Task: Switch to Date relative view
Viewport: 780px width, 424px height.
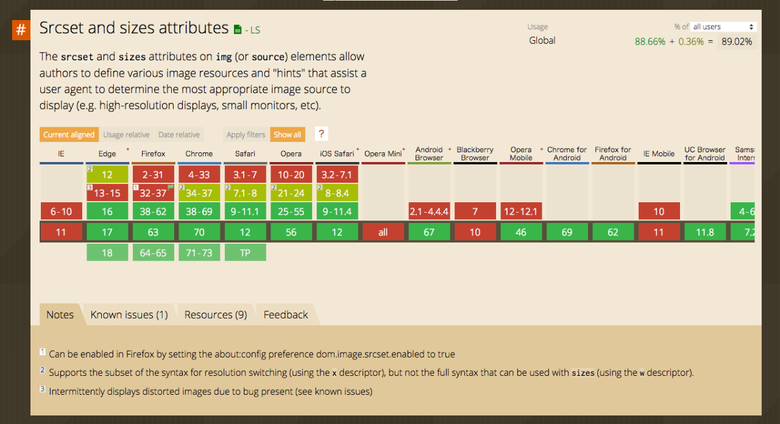Action: [x=179, y=134]
